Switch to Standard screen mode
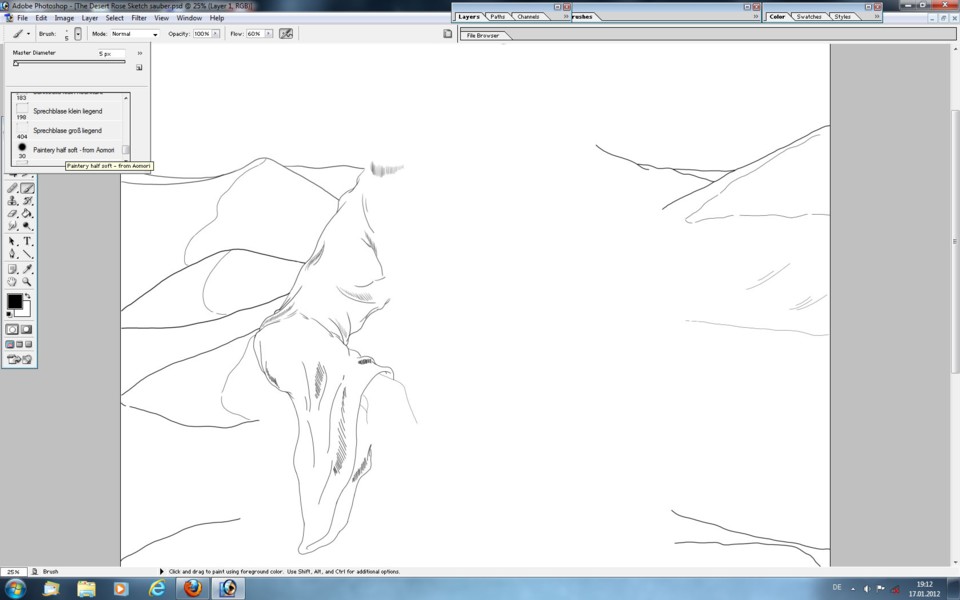Image resolution: width=960 pixels, height=600 pixels. tap(10, 344)
